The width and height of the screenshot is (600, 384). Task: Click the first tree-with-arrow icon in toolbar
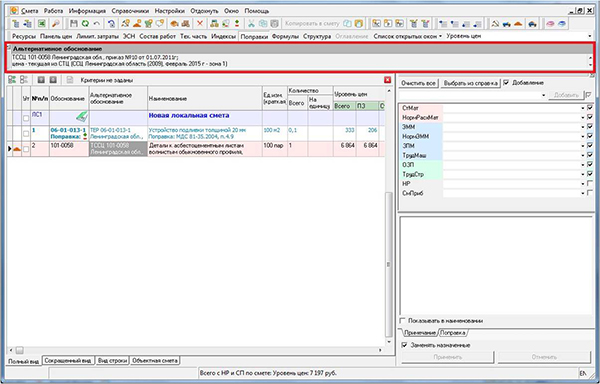(16, 24)
